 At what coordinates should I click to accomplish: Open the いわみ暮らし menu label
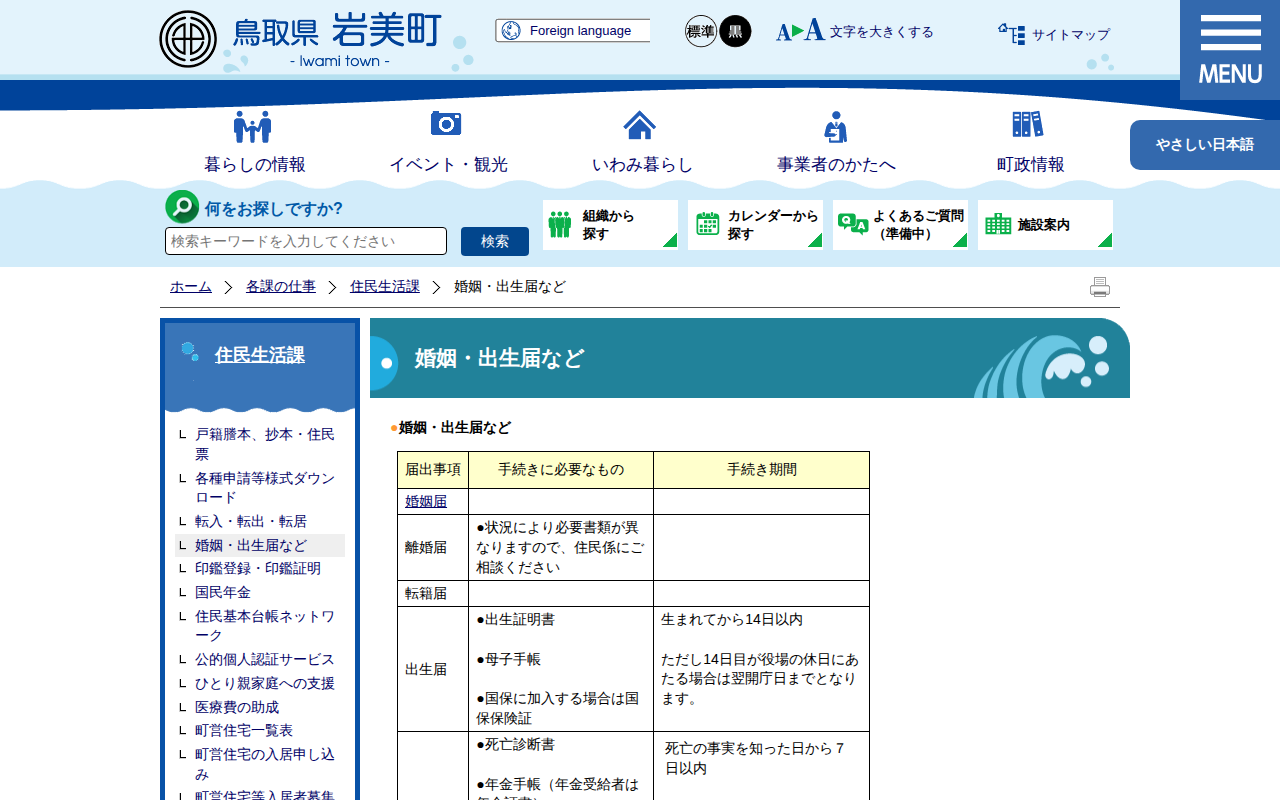[642, 165]
